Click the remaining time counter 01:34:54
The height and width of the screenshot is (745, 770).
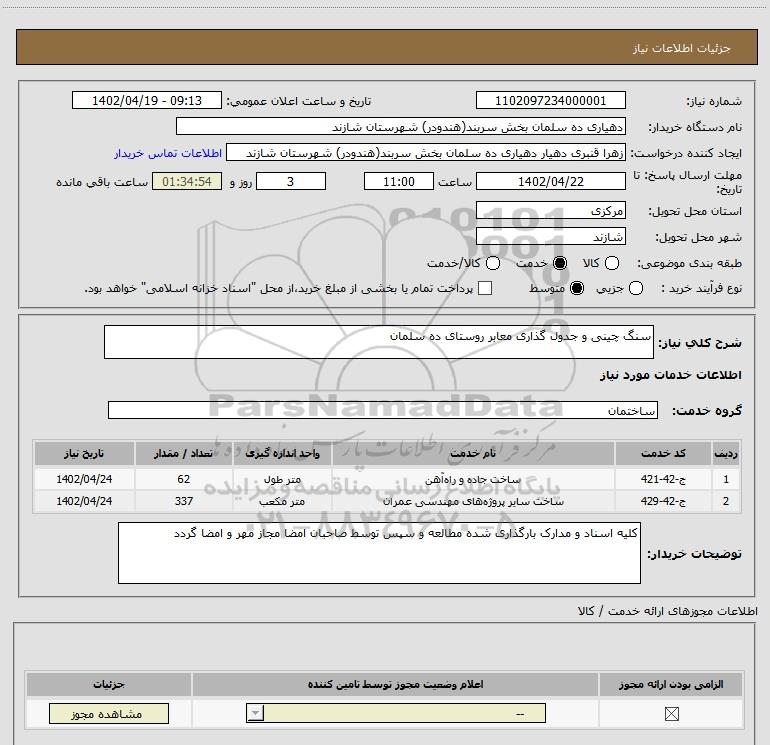point(187,182)
